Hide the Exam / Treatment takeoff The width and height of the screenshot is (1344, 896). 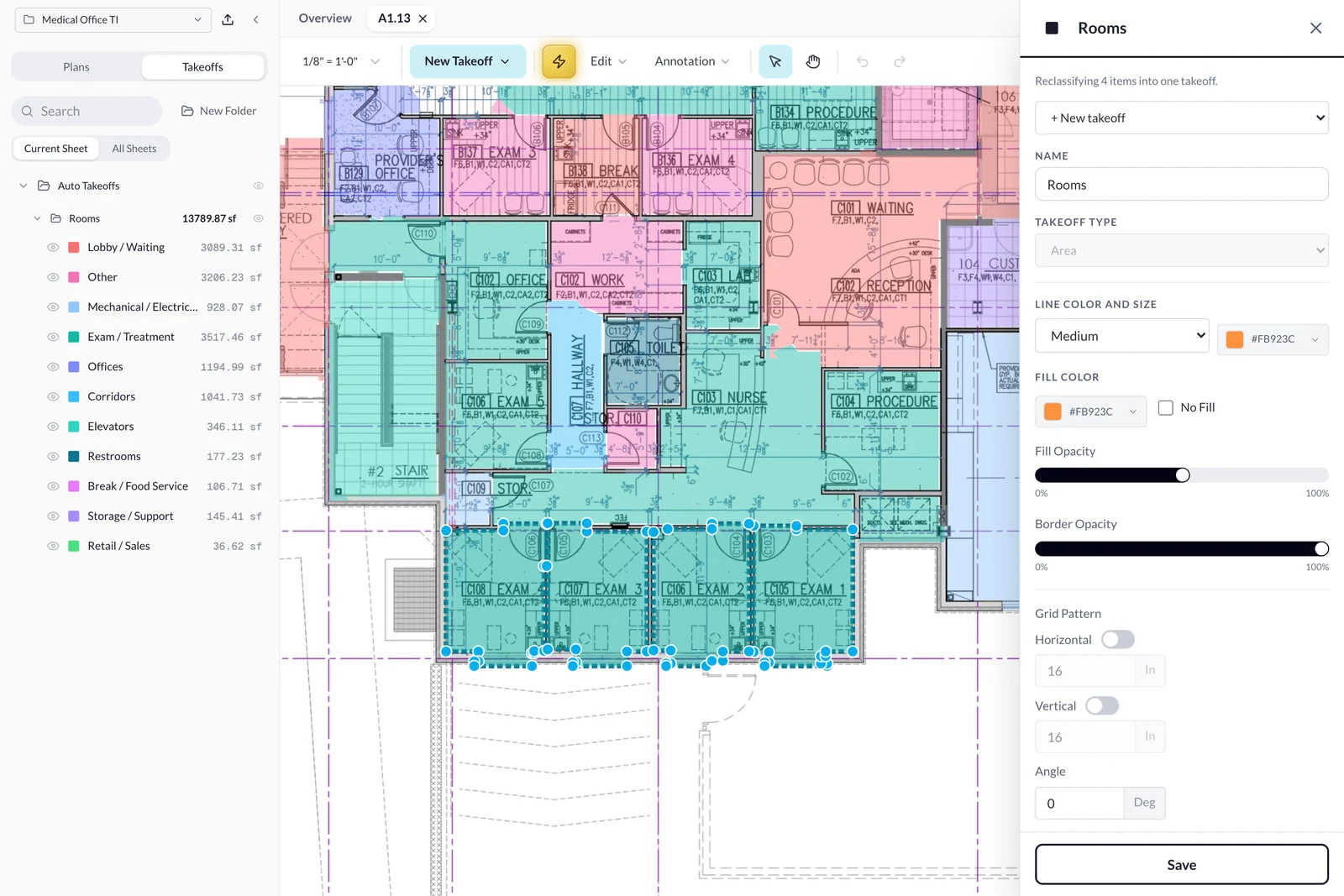tap(53, 337)
